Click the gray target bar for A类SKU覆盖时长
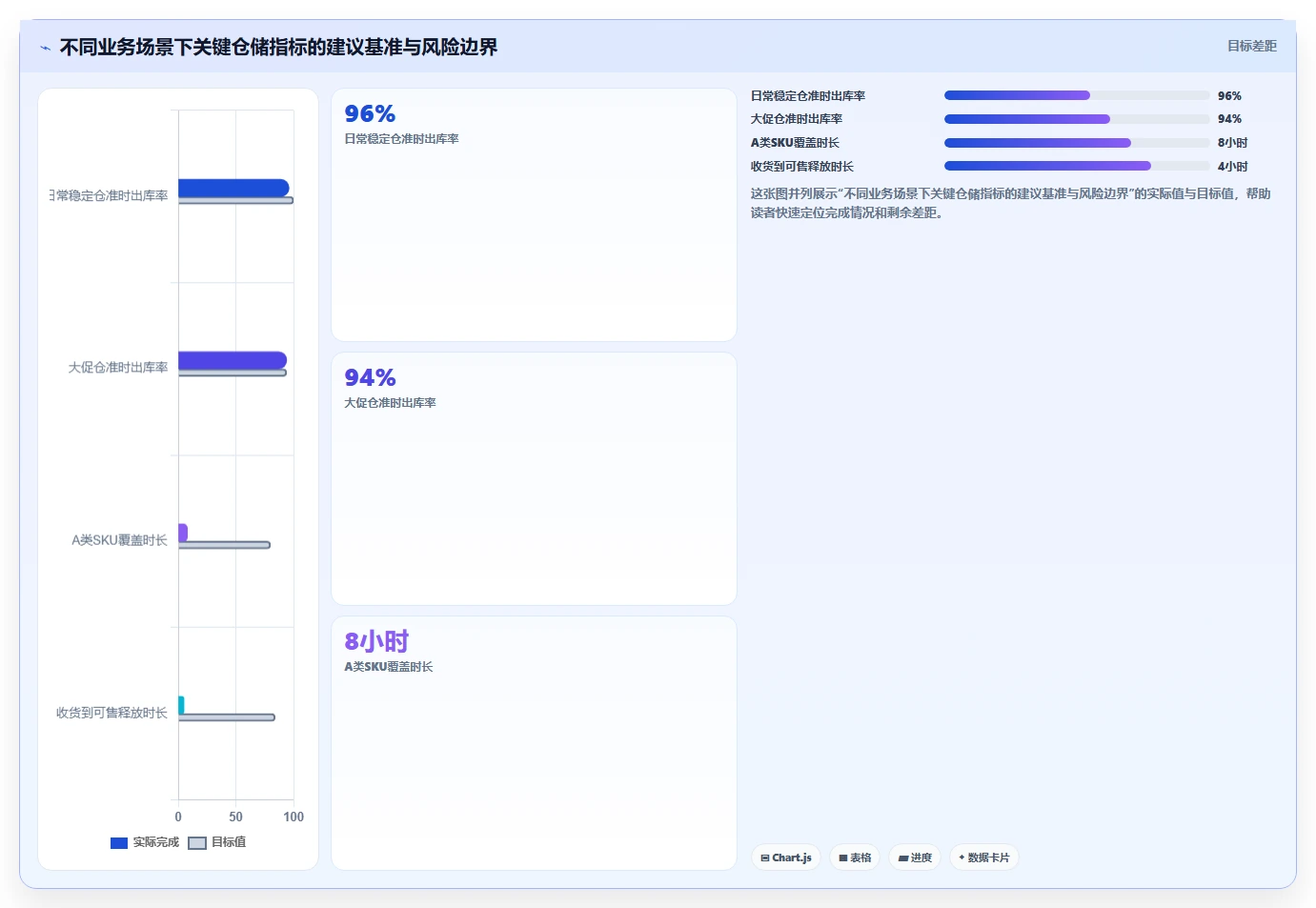Viewport: 1316px width, 908px height. click(x=224, y=545)
